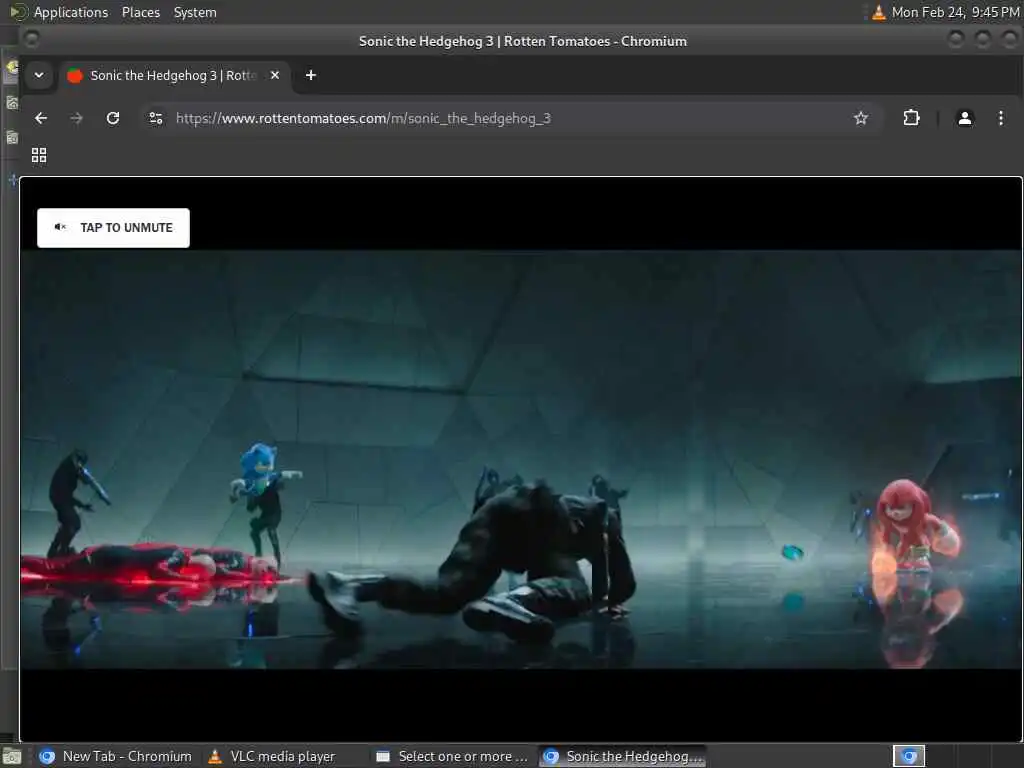Open site information icon in address bar
1024x768 pixels.
pyautogui.click(x=156, y=118)
